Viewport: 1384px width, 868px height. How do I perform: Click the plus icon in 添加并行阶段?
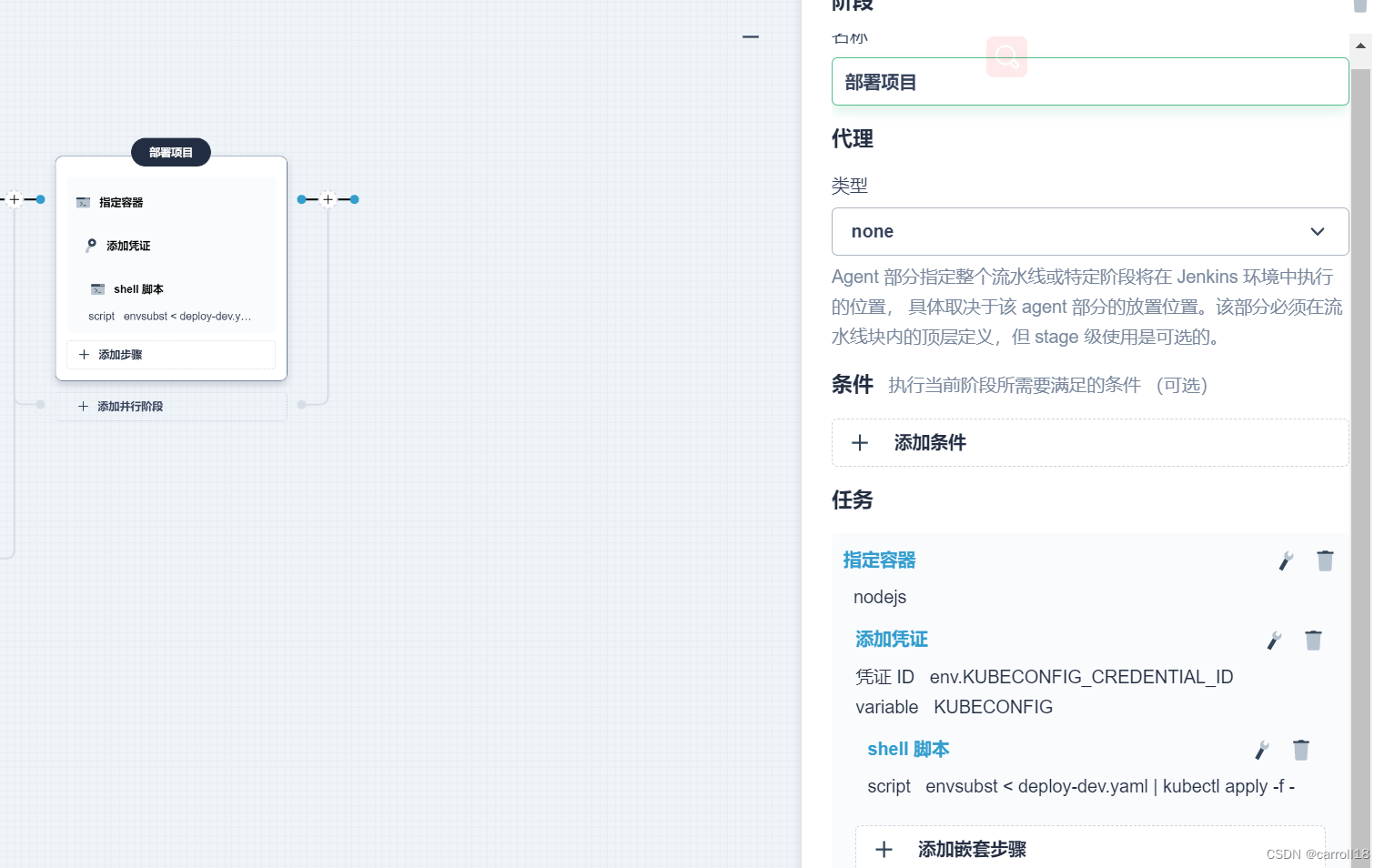pos(83,407)
